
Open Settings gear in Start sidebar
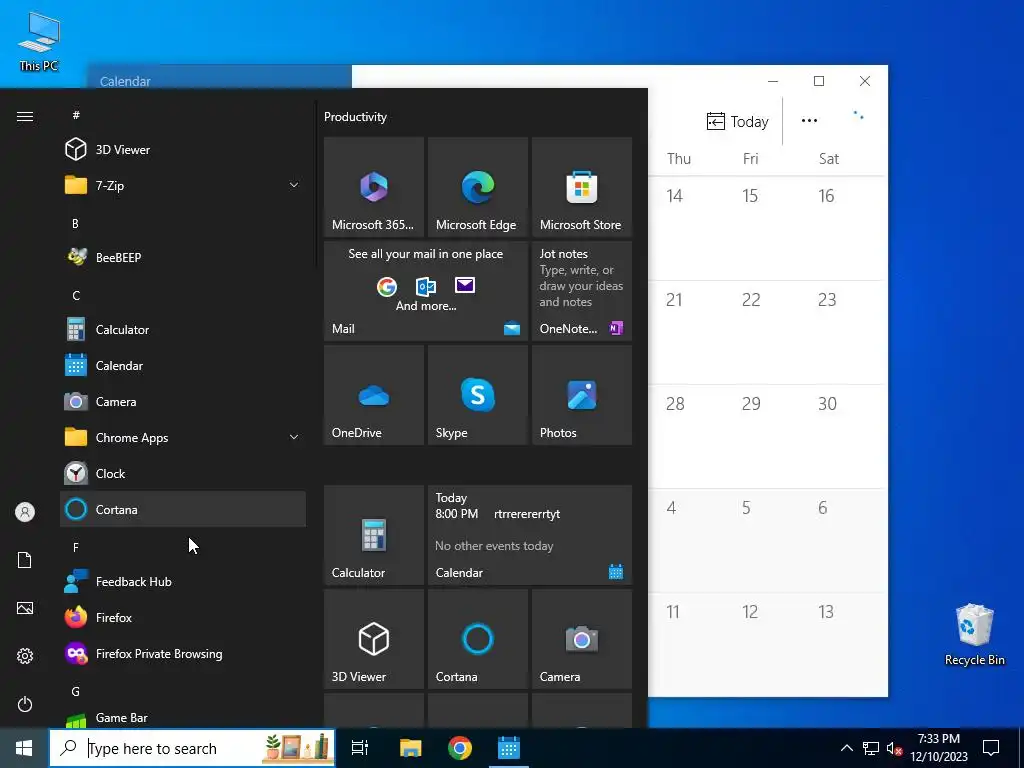tap(25, 656)
